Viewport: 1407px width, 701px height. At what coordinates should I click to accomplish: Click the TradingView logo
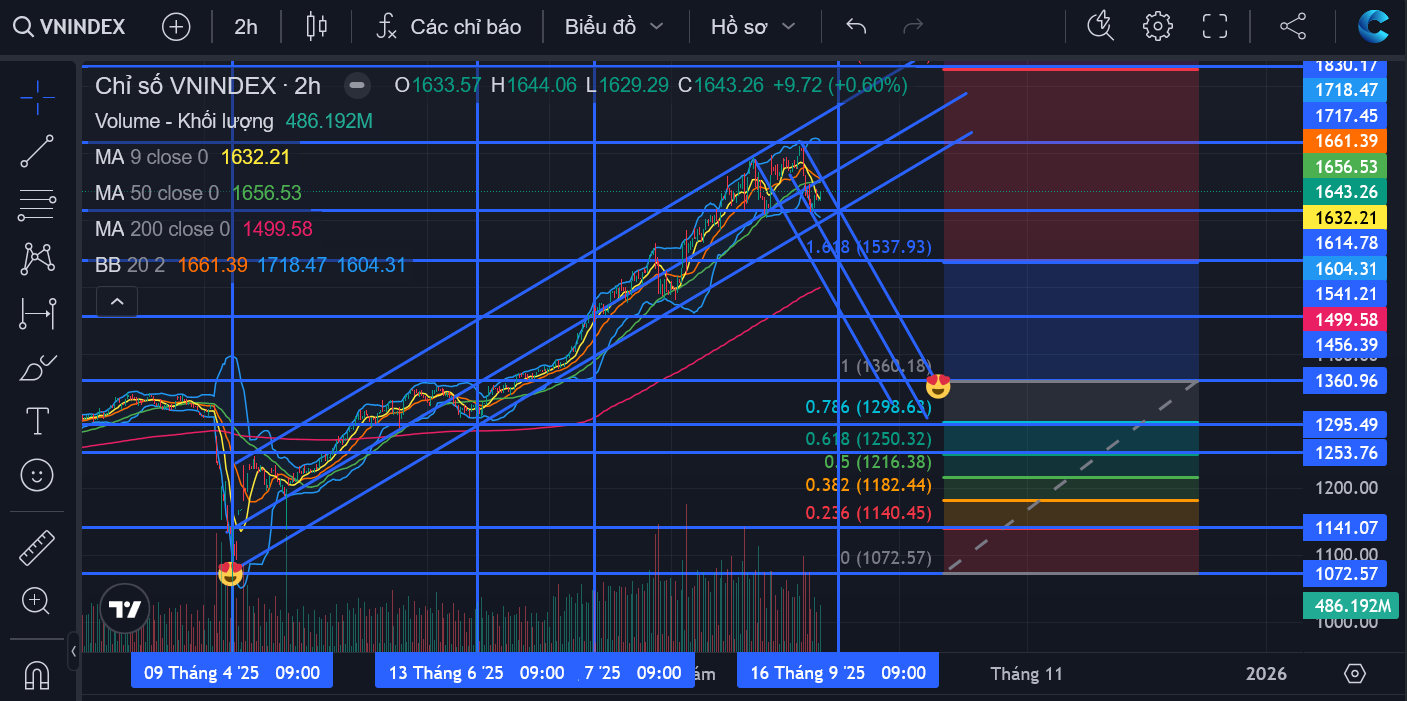point(125,609)
